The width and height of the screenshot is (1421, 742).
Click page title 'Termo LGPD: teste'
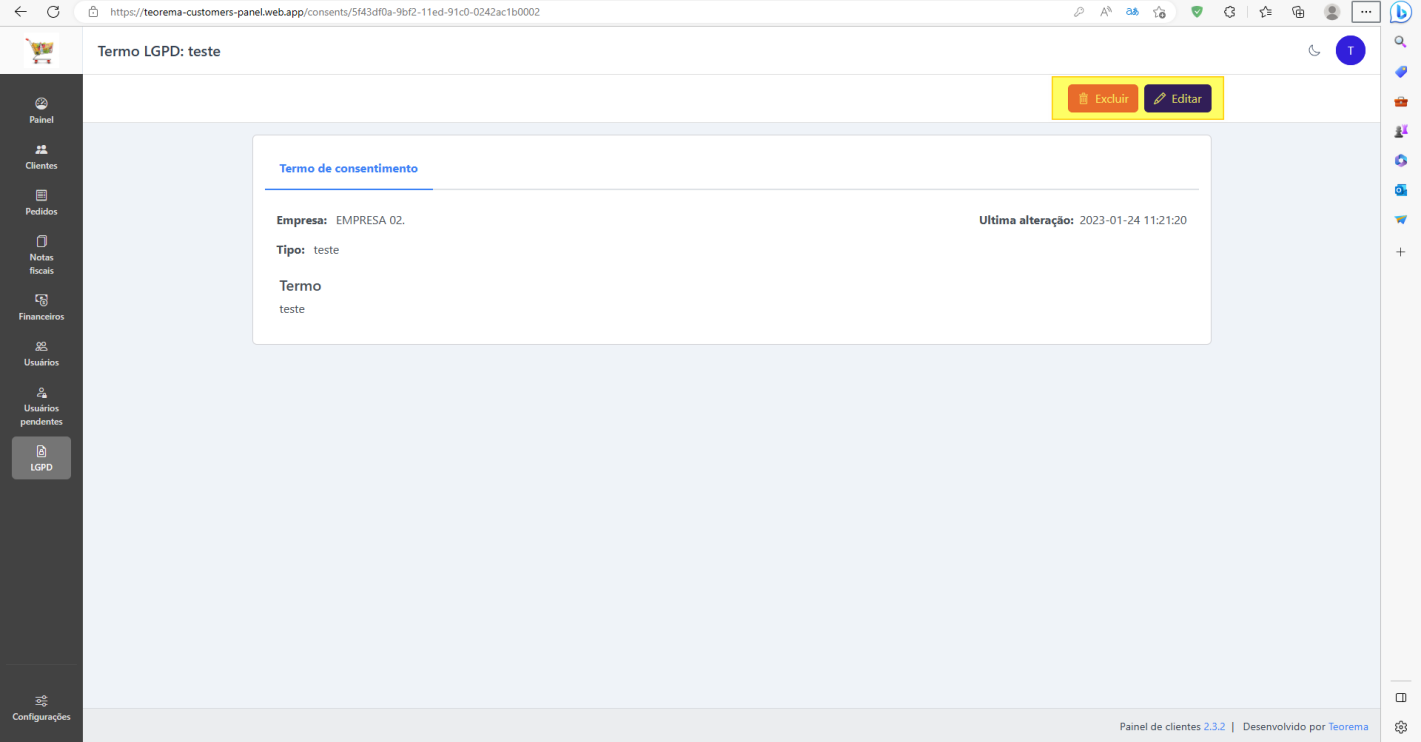[x=159, y=51]
